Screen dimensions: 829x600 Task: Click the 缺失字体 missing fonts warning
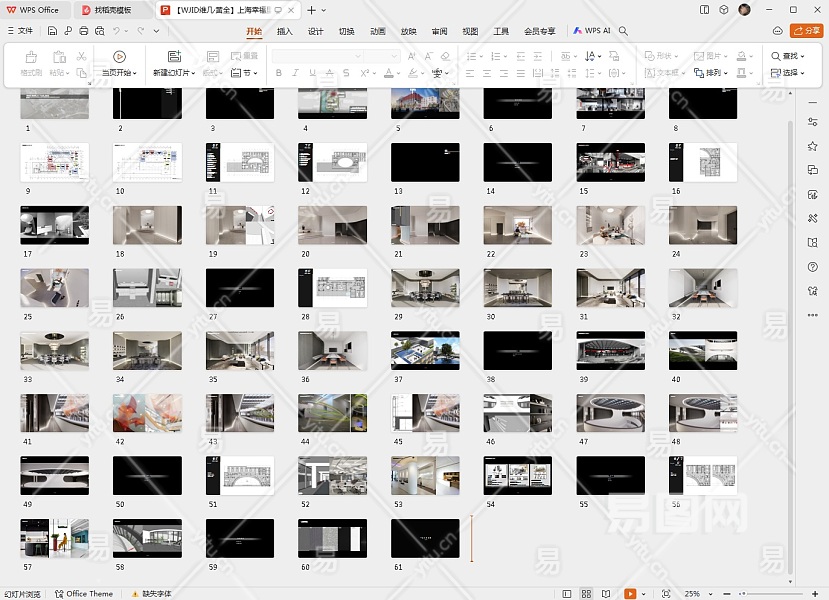pyautogui.click(x=152, y=594)
